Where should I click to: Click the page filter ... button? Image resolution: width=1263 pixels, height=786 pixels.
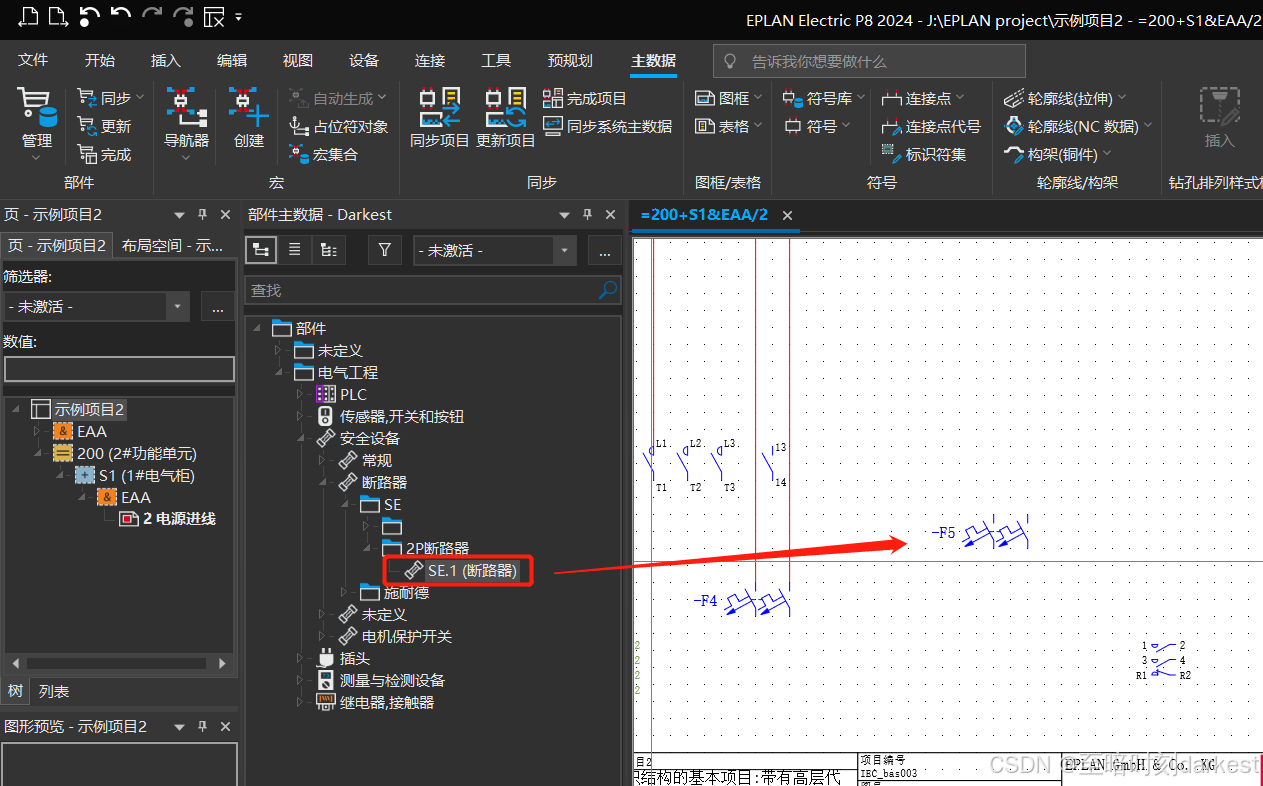click(218, 307)
